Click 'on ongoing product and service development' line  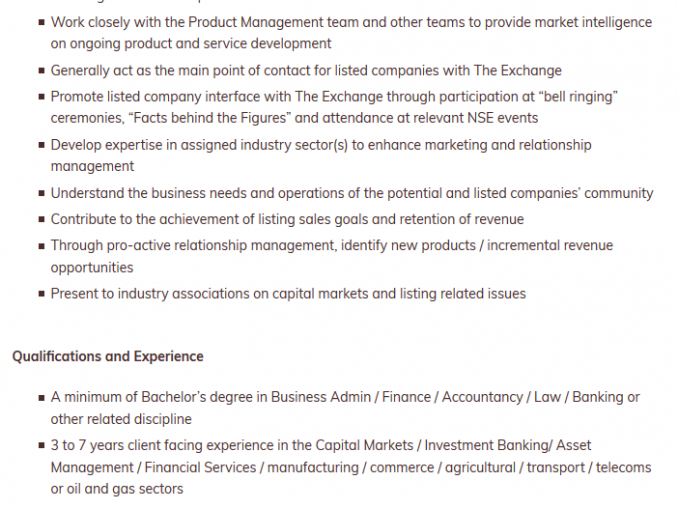pyautogui.click(x=191, y=44)
